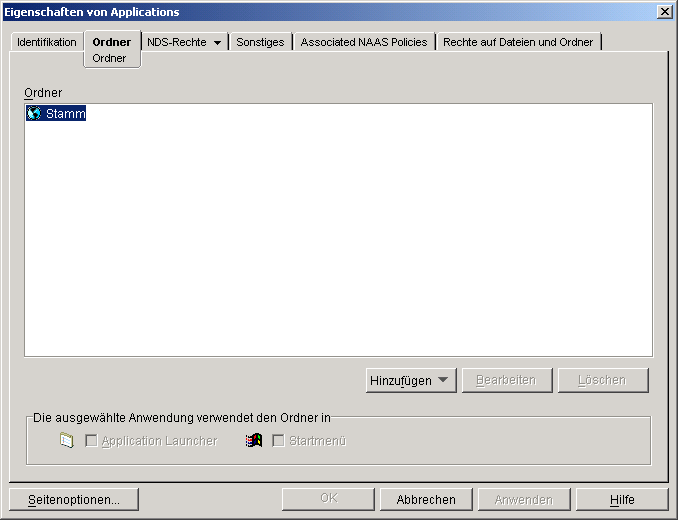678x520 pixels.
Task: Click the Application Launcher folder icon
Action: coord(67,440)
